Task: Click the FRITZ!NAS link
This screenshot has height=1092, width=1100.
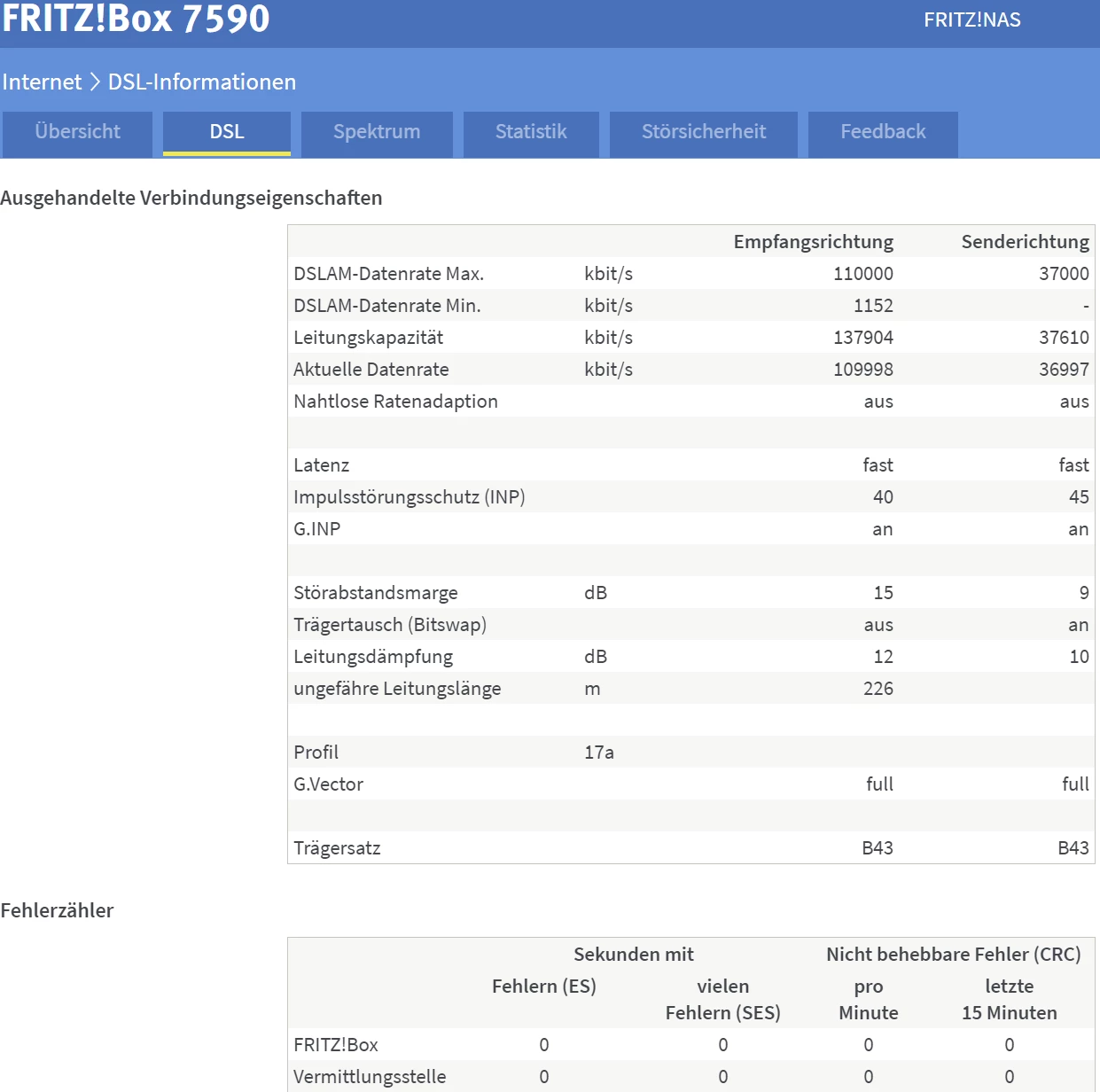Action: coord(972,19)
